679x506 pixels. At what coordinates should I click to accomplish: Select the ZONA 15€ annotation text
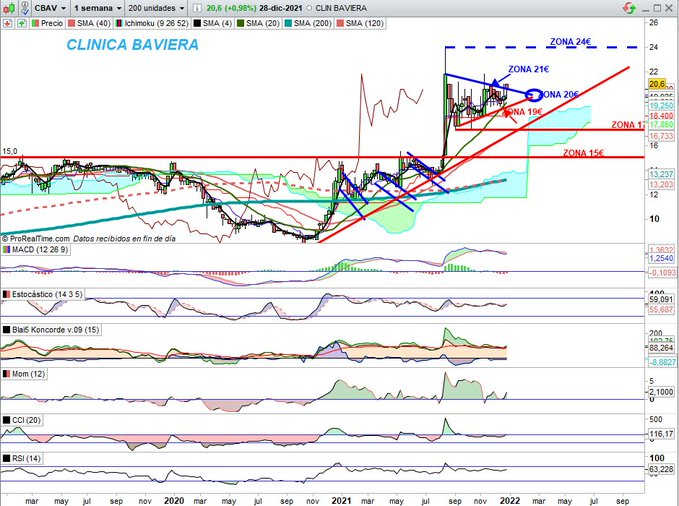click(583, 153)
